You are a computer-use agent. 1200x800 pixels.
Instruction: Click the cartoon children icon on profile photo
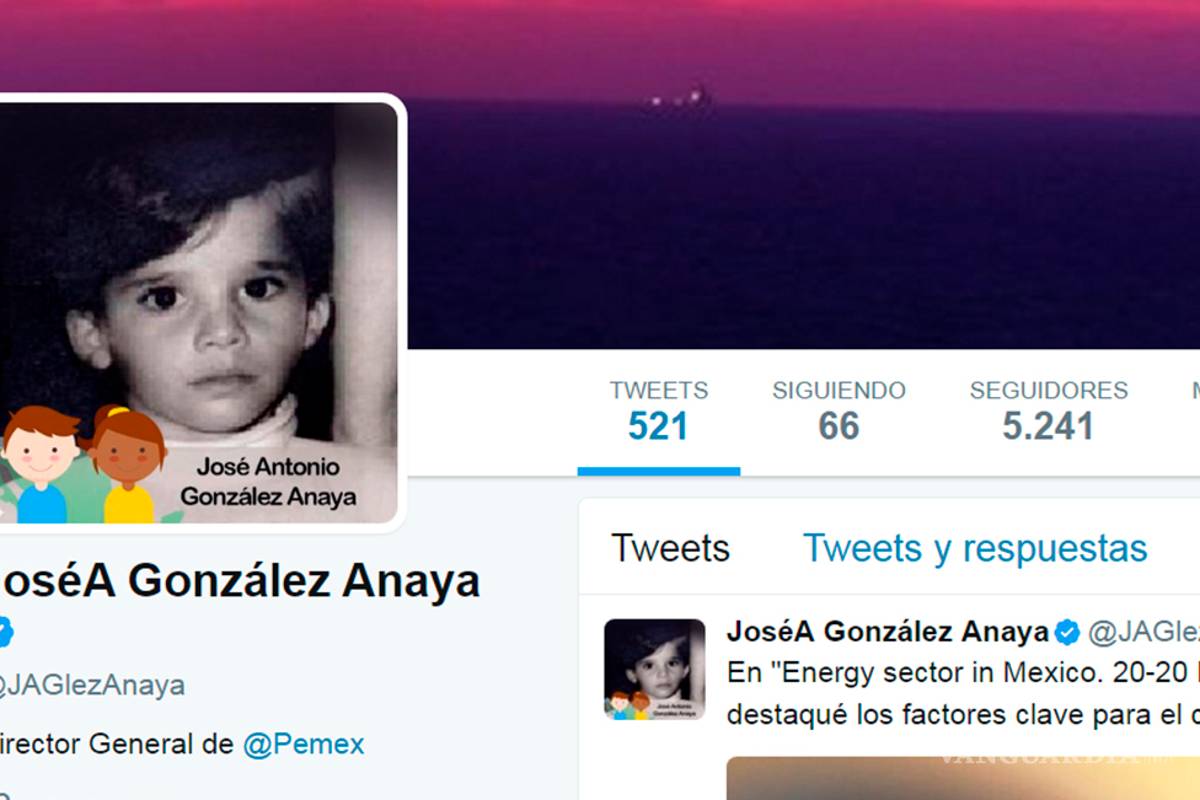click(83, 464)
